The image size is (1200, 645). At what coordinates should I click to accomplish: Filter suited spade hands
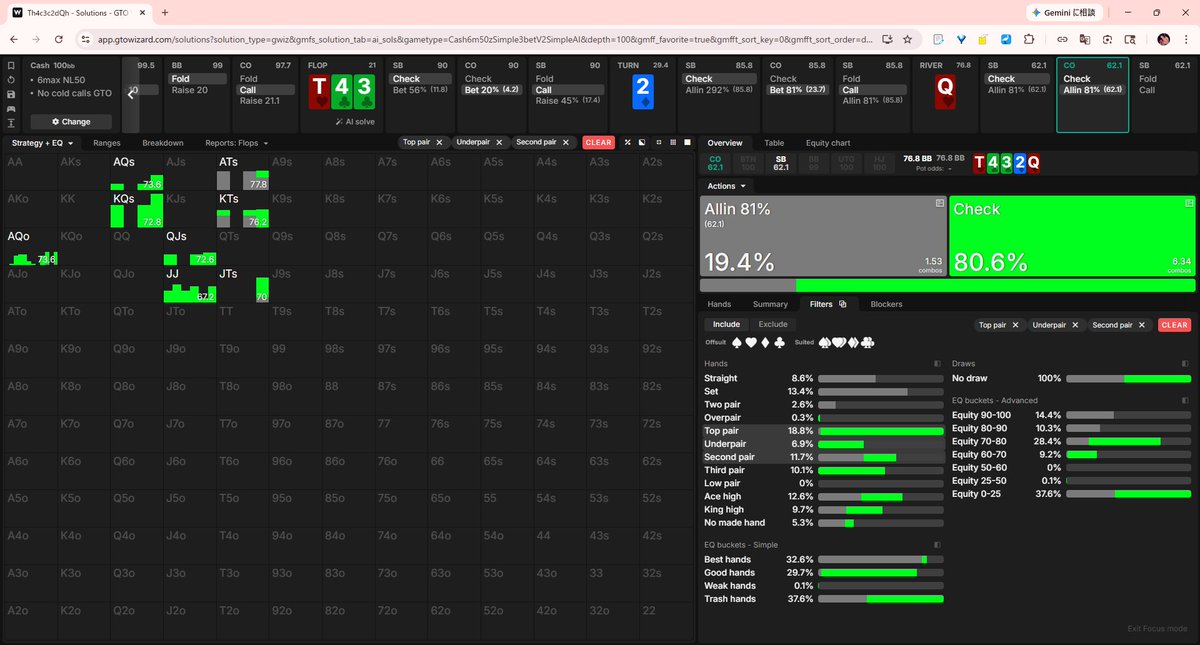[x=826, y=342]
